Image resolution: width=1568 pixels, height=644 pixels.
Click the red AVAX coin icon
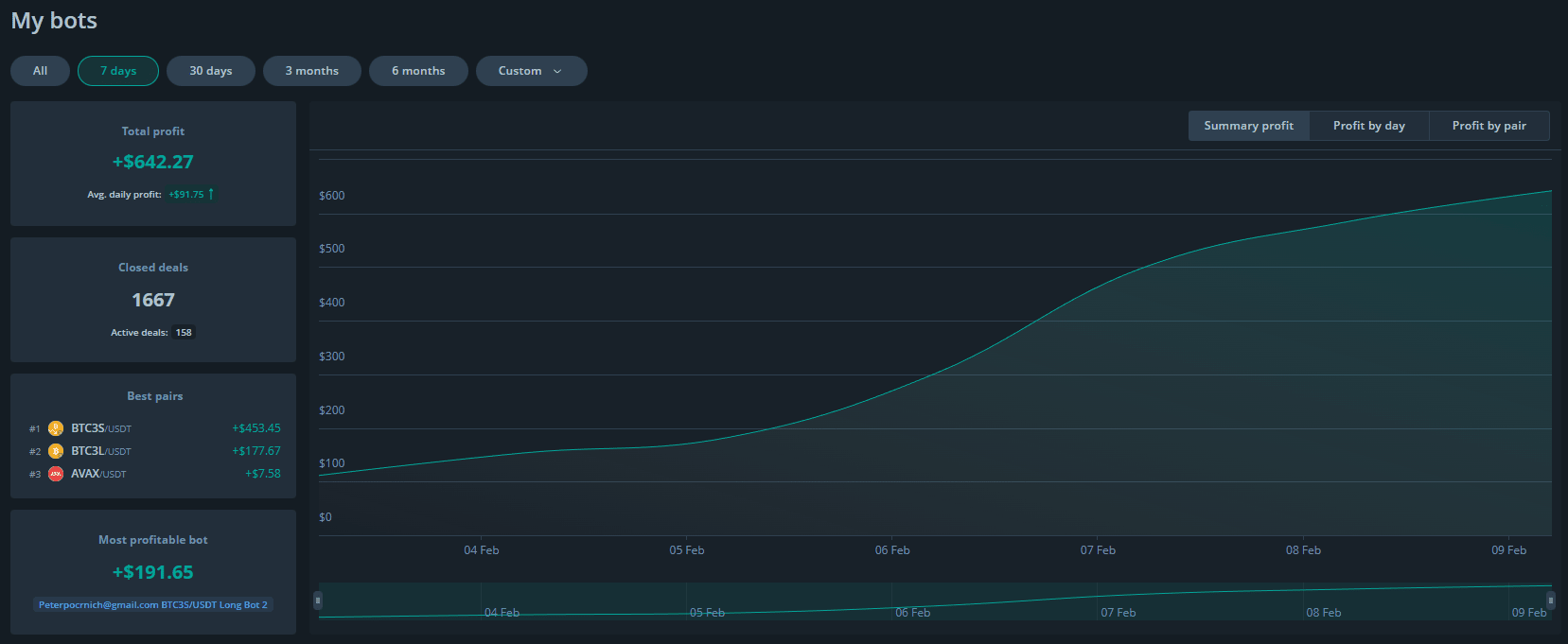click(x=56, y=474)
